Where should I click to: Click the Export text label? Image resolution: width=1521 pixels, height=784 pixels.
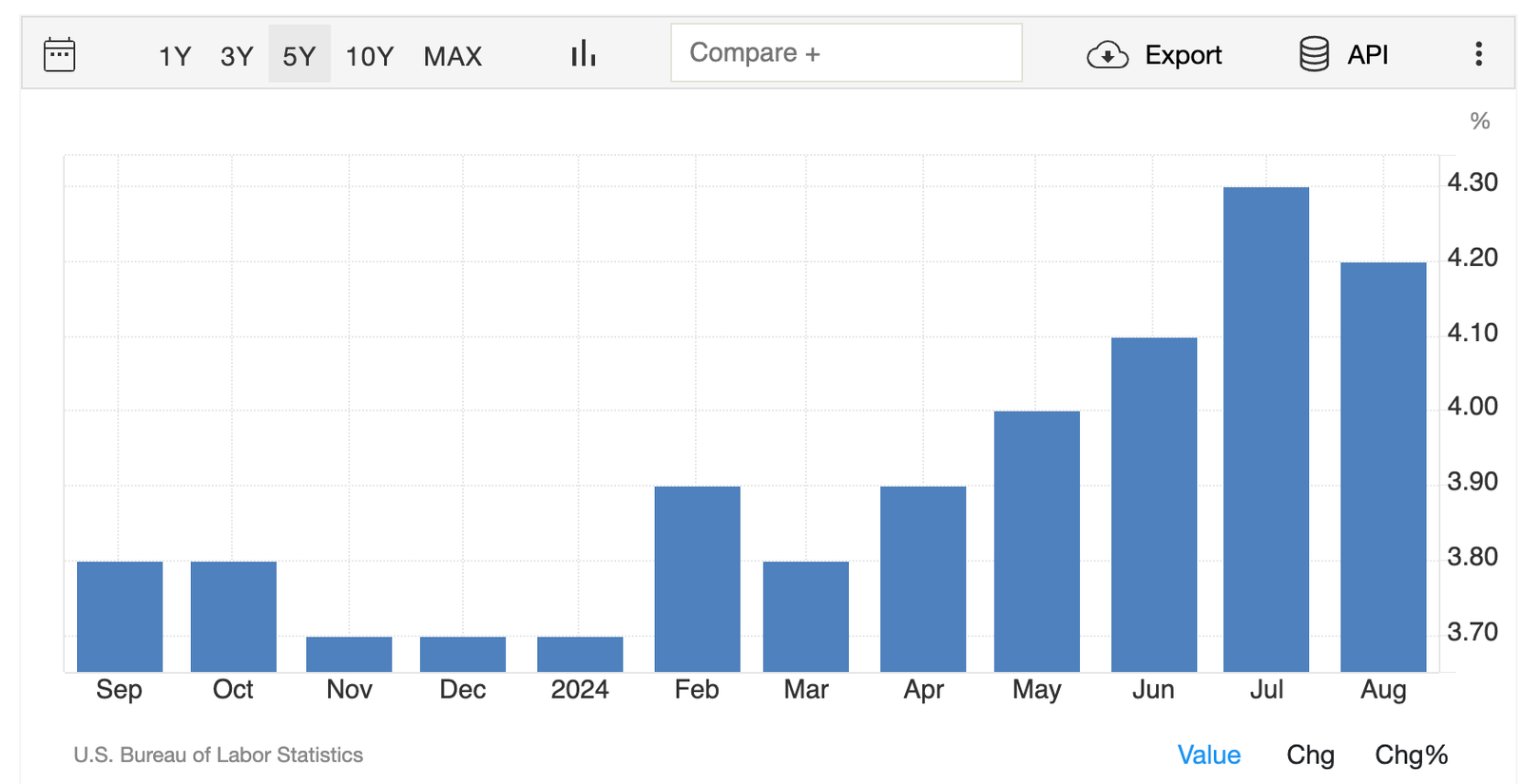[1183, 55]
